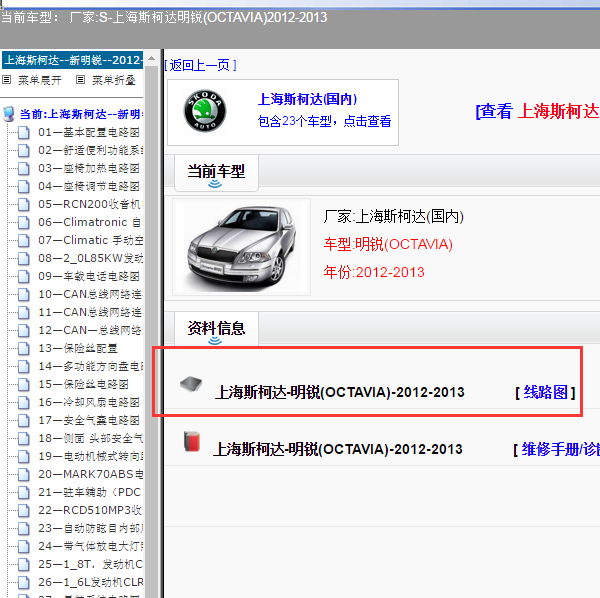Click the 菜单折叠 collapse-all icon
The height and width of the screenshot is (598, 600).
click(x=80, y=80)
